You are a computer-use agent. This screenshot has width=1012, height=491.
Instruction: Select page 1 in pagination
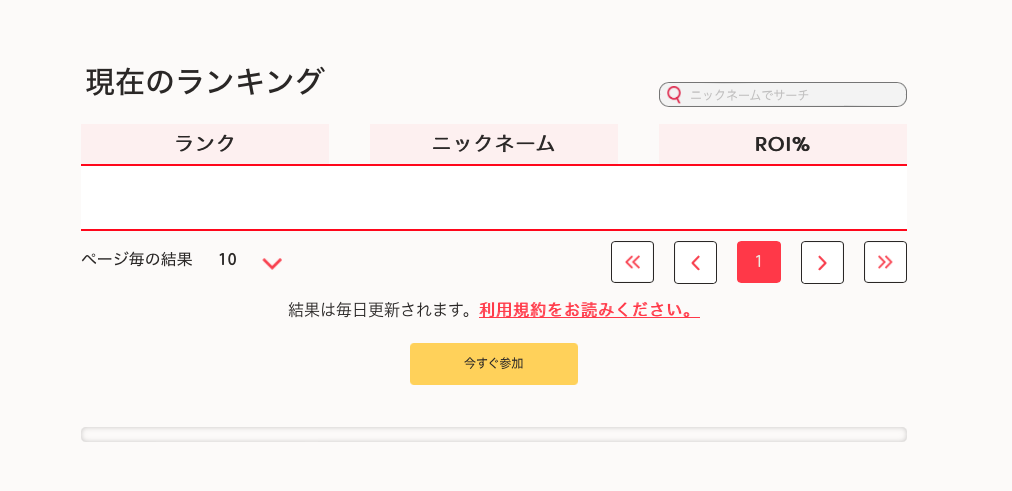(758, 262)
